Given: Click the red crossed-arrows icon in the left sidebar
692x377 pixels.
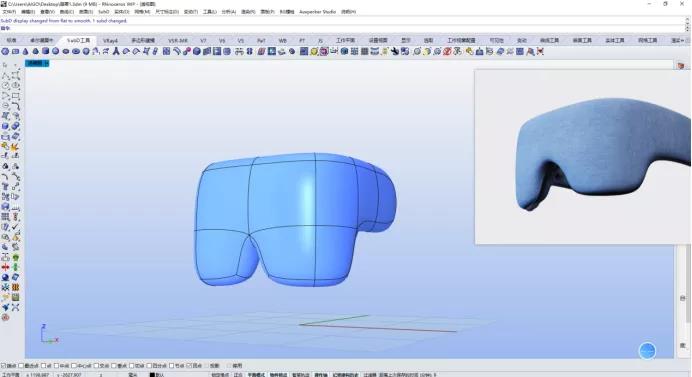Looking at the screenshot, I should 5,267.
